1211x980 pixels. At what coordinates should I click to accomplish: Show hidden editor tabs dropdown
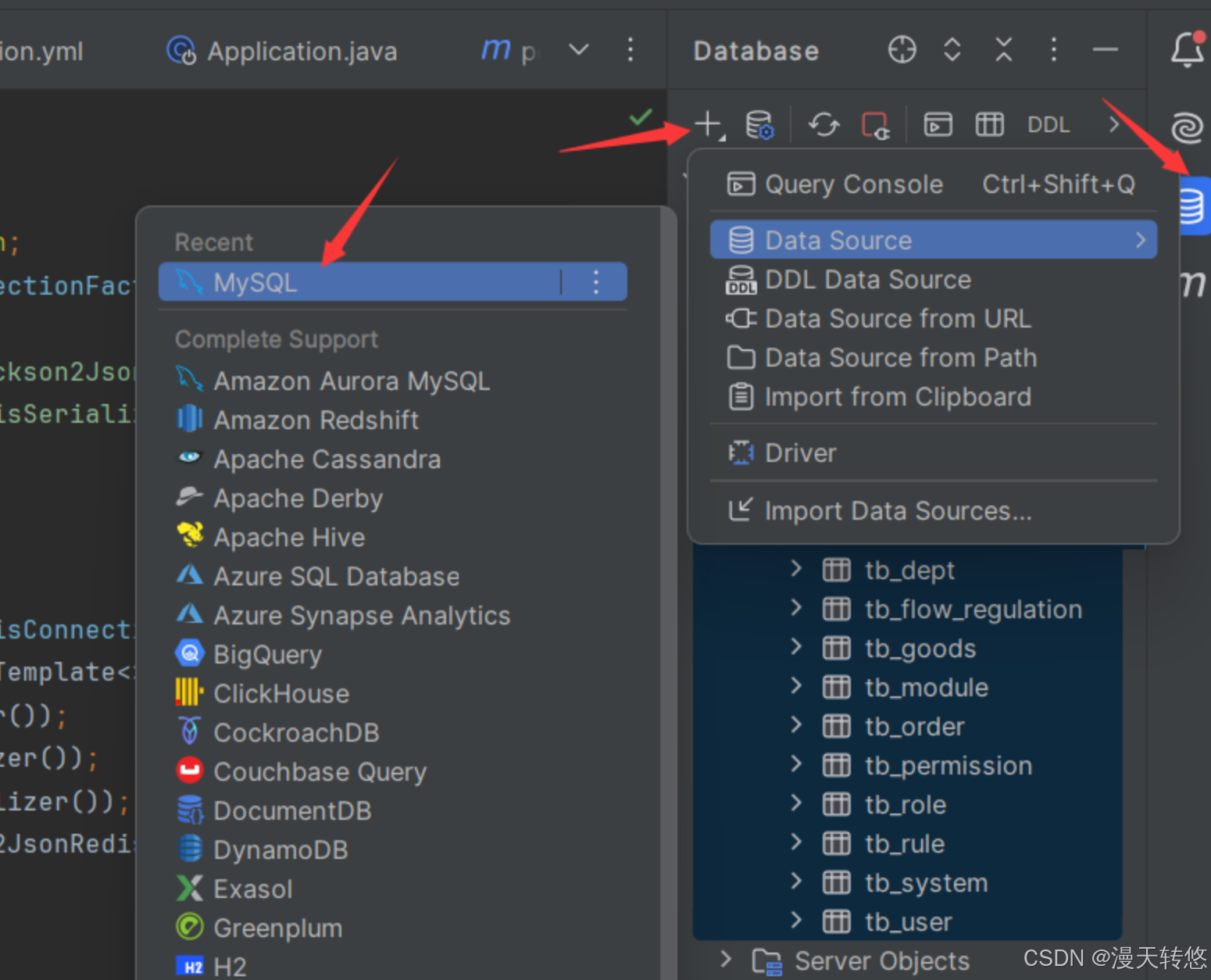(578, 50)
